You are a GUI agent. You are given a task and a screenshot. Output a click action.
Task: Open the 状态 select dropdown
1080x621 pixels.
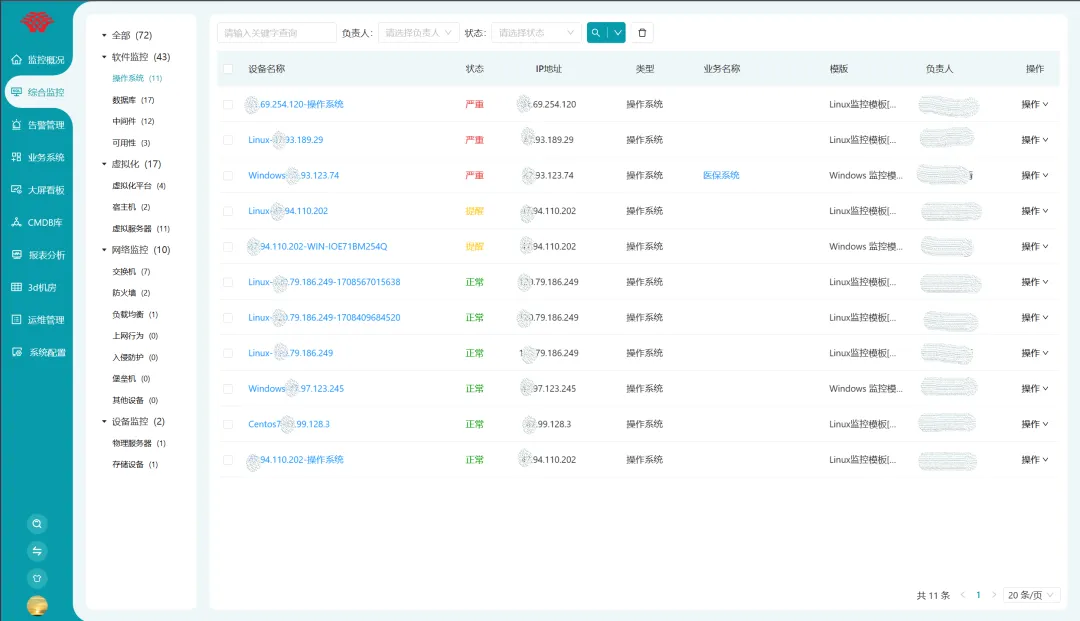pos(536,32)
